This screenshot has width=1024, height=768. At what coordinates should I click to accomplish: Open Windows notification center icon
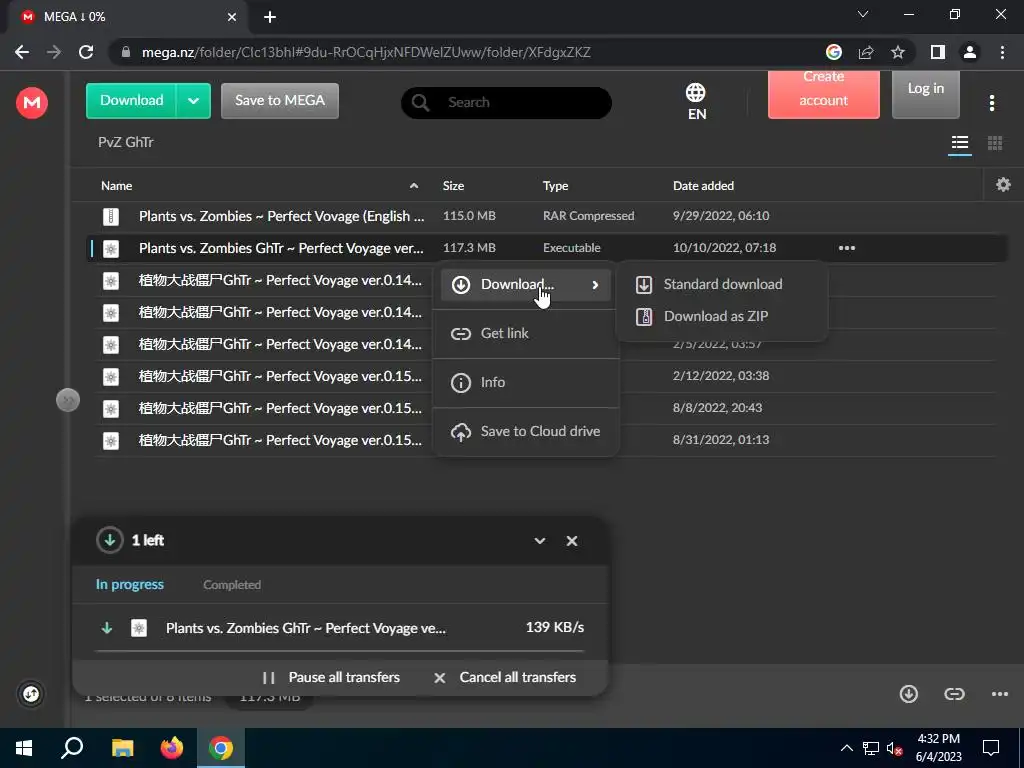[x=991, y=748]
